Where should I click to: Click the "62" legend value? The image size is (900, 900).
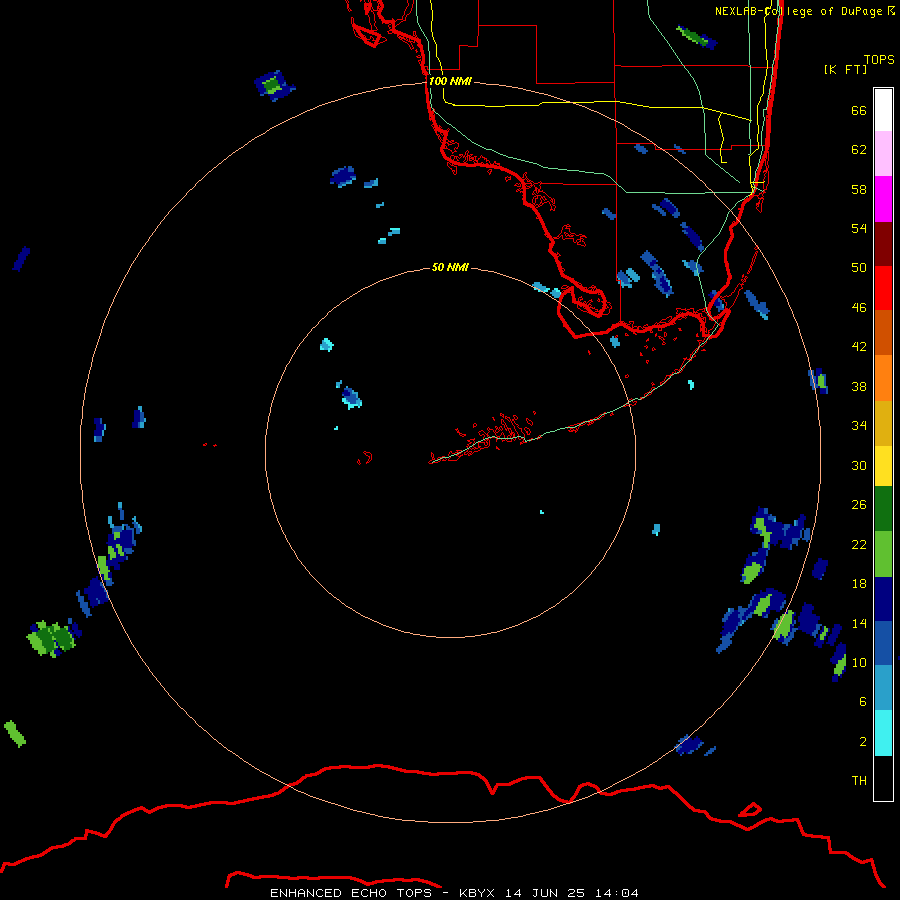tap(859, 150)
